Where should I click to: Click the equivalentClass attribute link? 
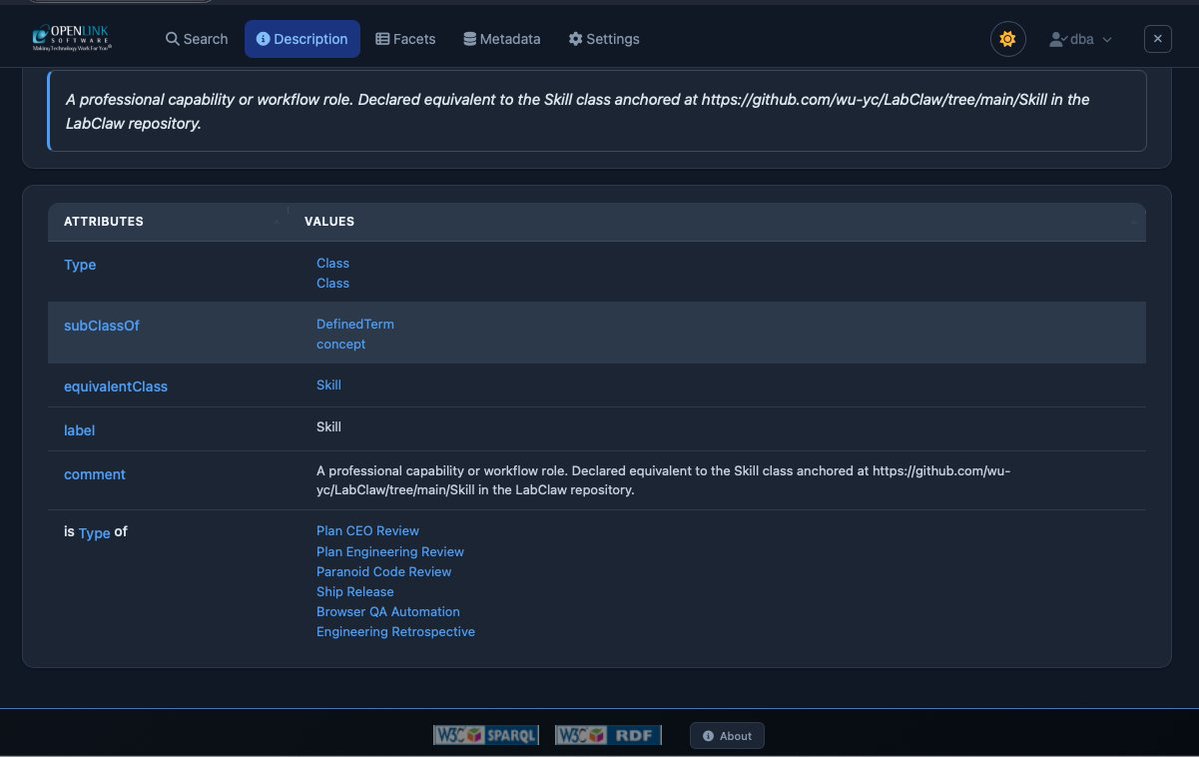point(115,387)
